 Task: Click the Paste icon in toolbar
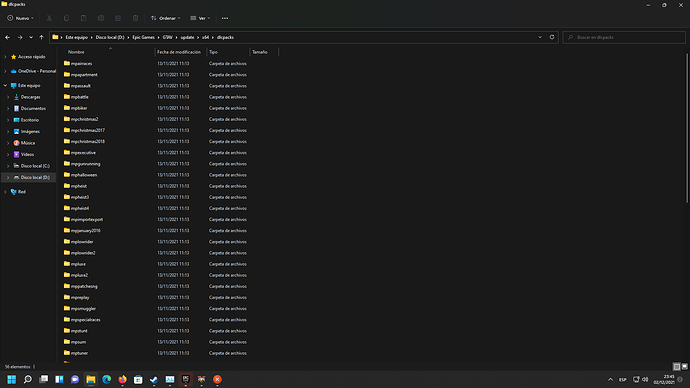point(84,18)
